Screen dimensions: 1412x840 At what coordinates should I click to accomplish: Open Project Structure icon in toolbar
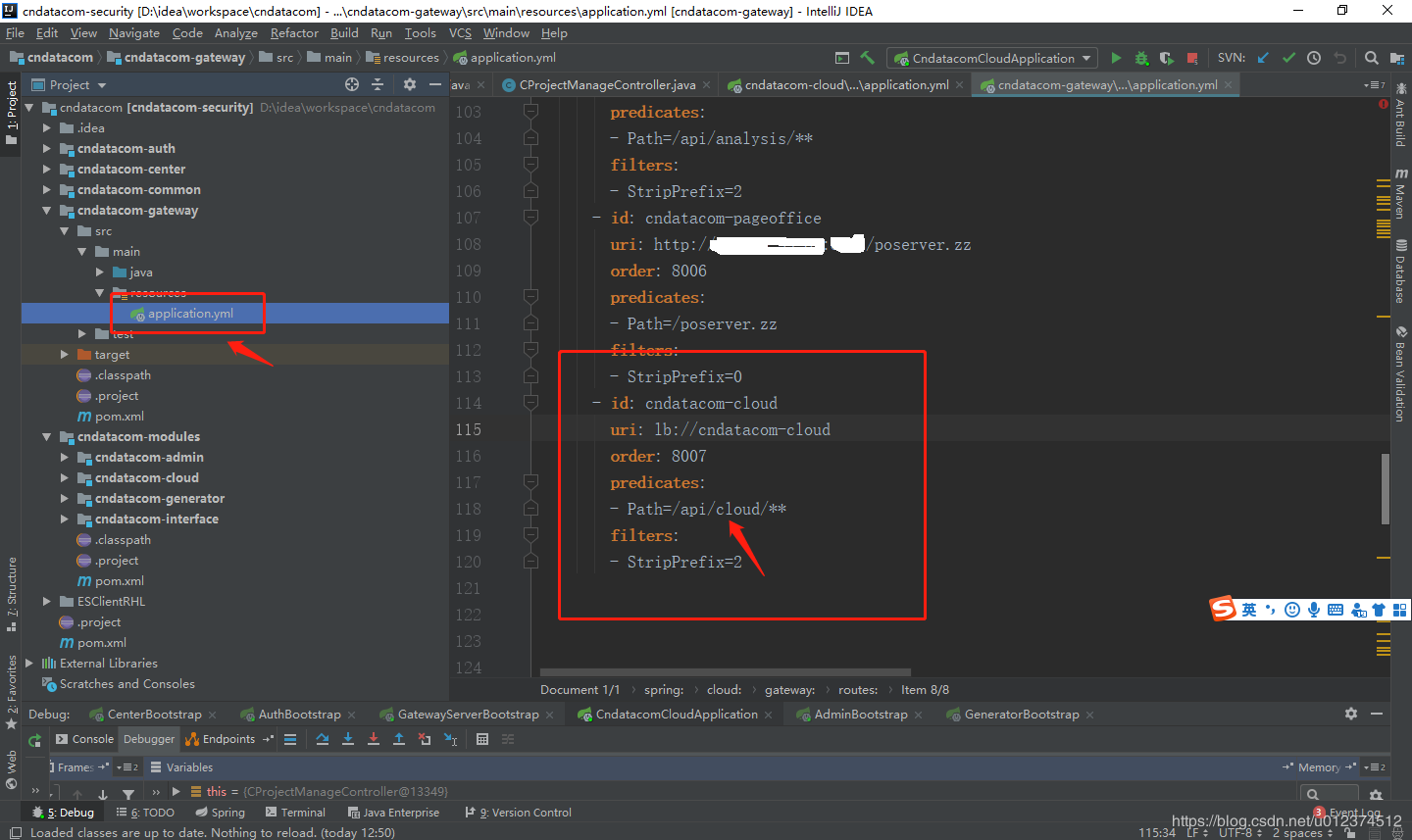[1397, 58]
